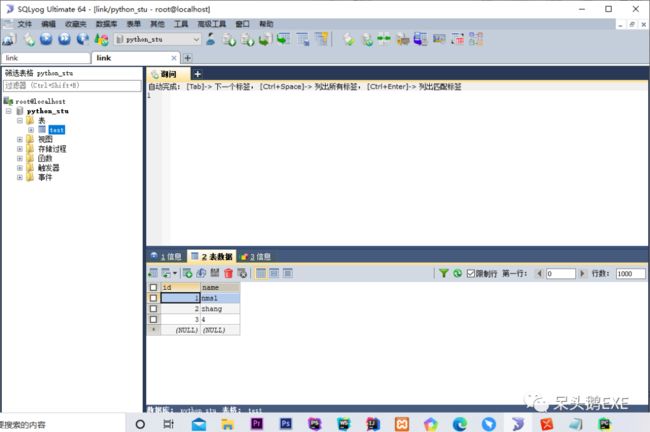Click the id column header
Screen dimensions: 650x432
(x=180, y=287)
